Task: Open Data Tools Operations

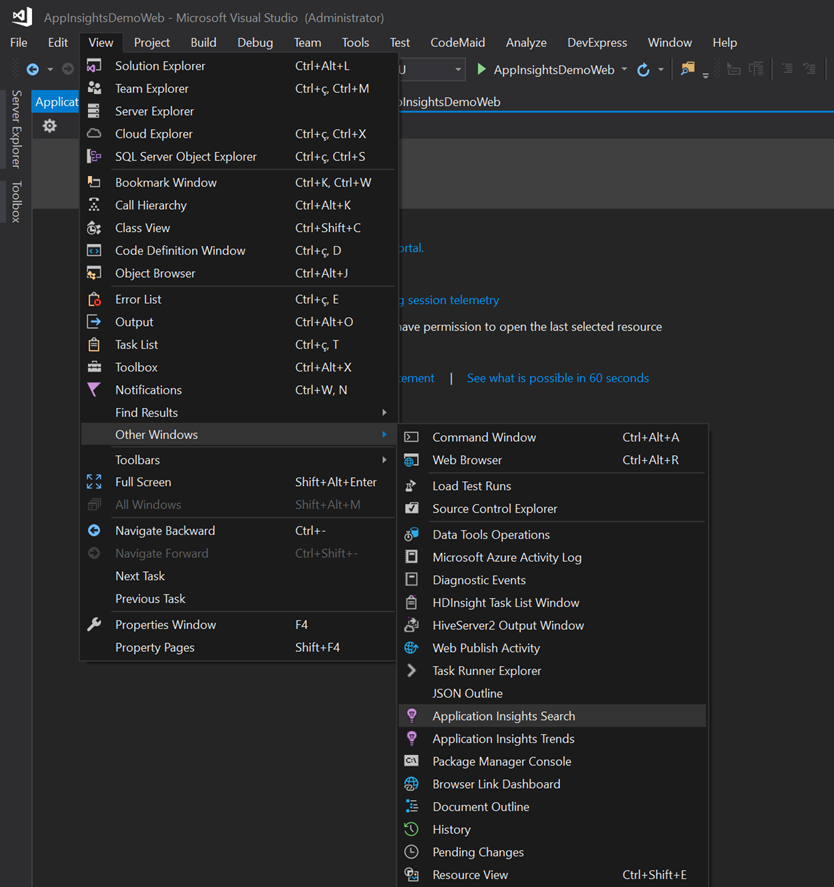Action: [x=552, y=535]
